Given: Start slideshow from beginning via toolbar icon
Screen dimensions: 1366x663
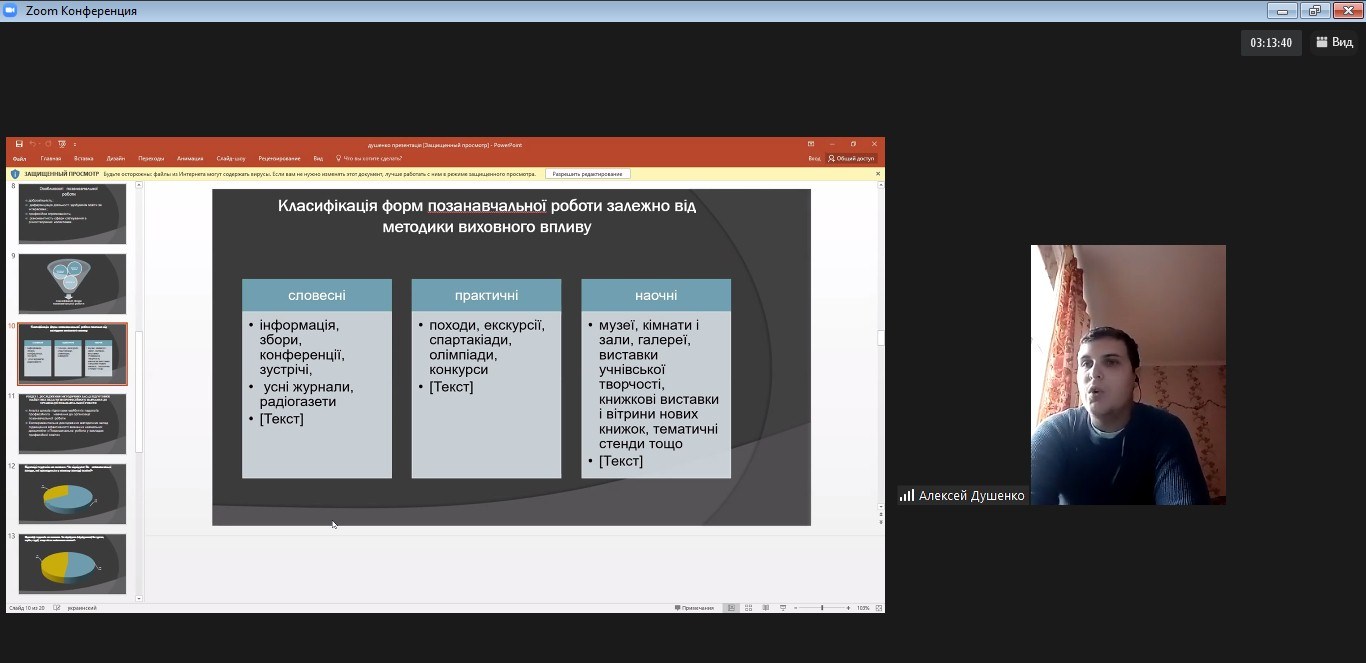Looking at the screenshot, I should pyautogui.click(x=62, y=144).
